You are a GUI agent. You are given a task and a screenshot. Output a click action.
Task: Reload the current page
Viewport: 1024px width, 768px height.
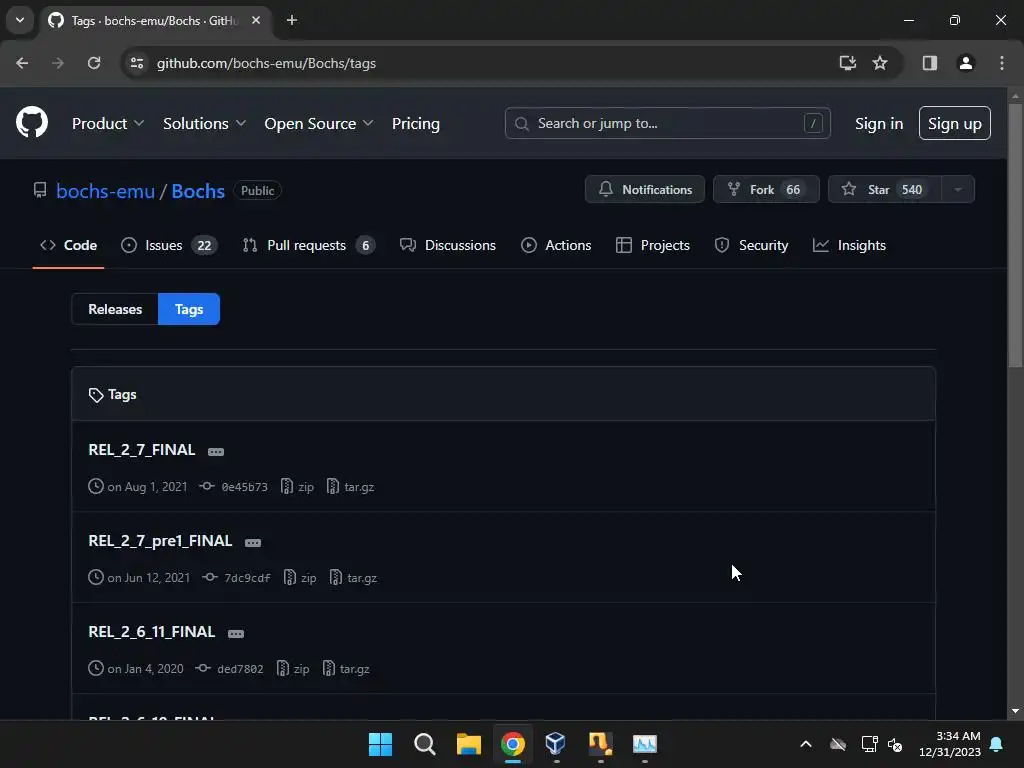94,63
